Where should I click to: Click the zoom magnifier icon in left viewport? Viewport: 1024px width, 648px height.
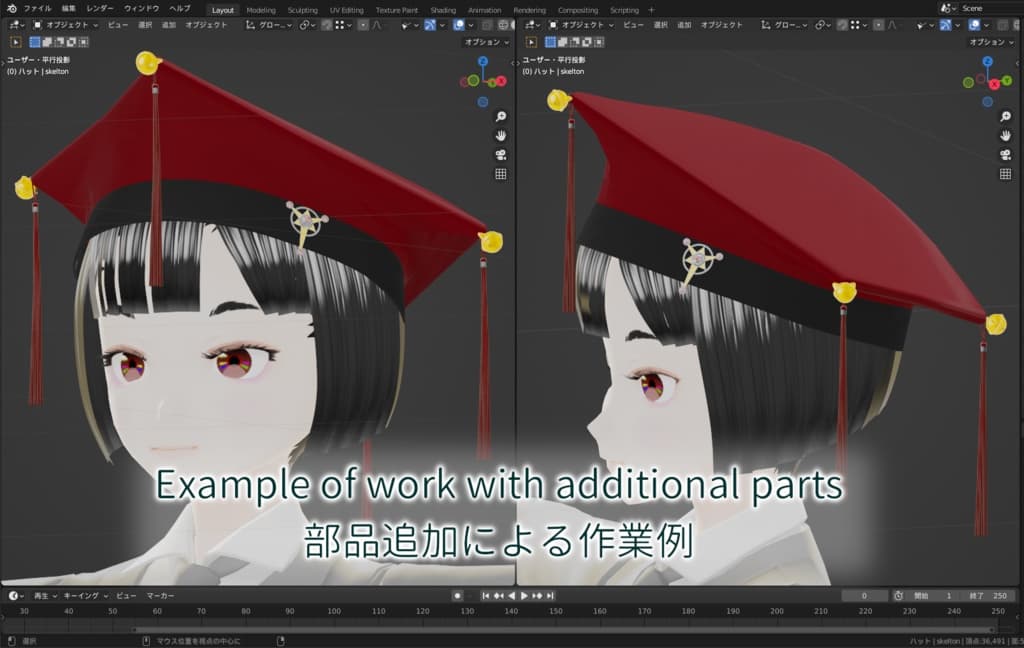tap(500, 116)
